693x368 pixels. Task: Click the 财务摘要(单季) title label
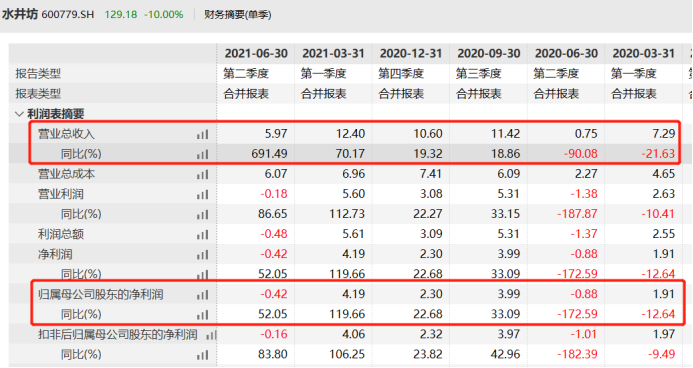238,15
